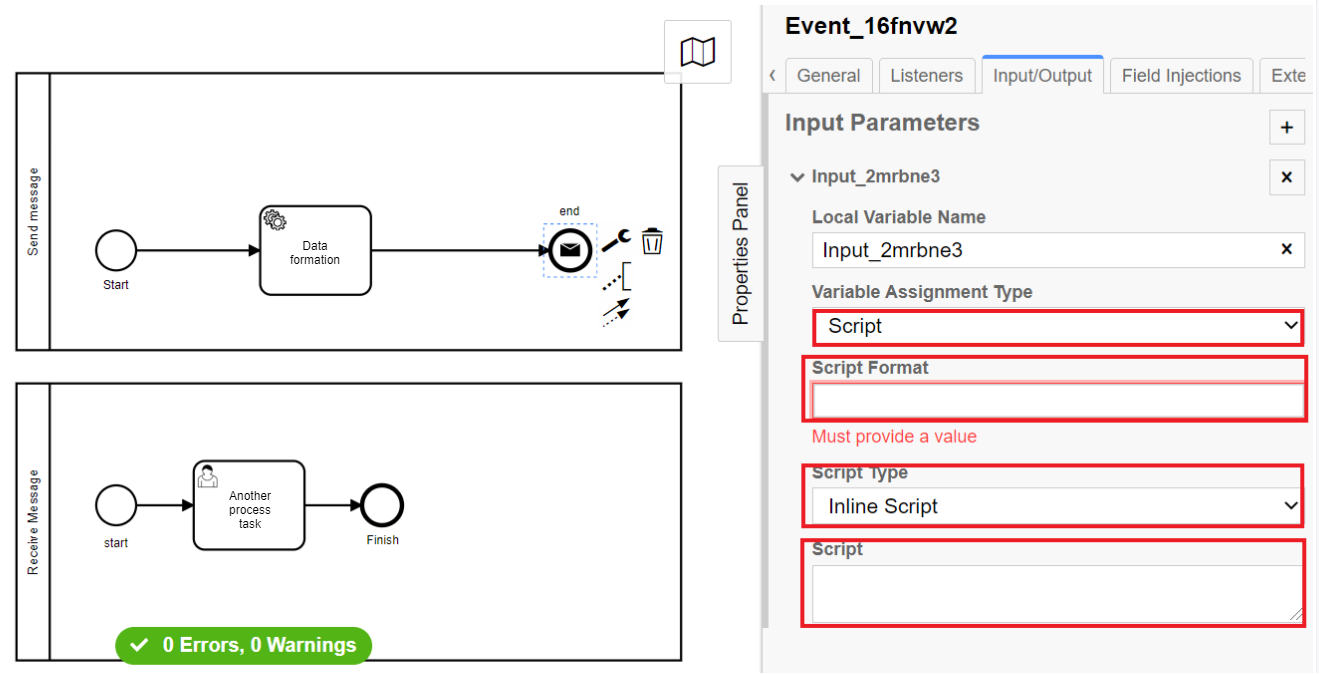Open the minimap toggle icon
1320x674 pixels.
[x=697, y=52]
